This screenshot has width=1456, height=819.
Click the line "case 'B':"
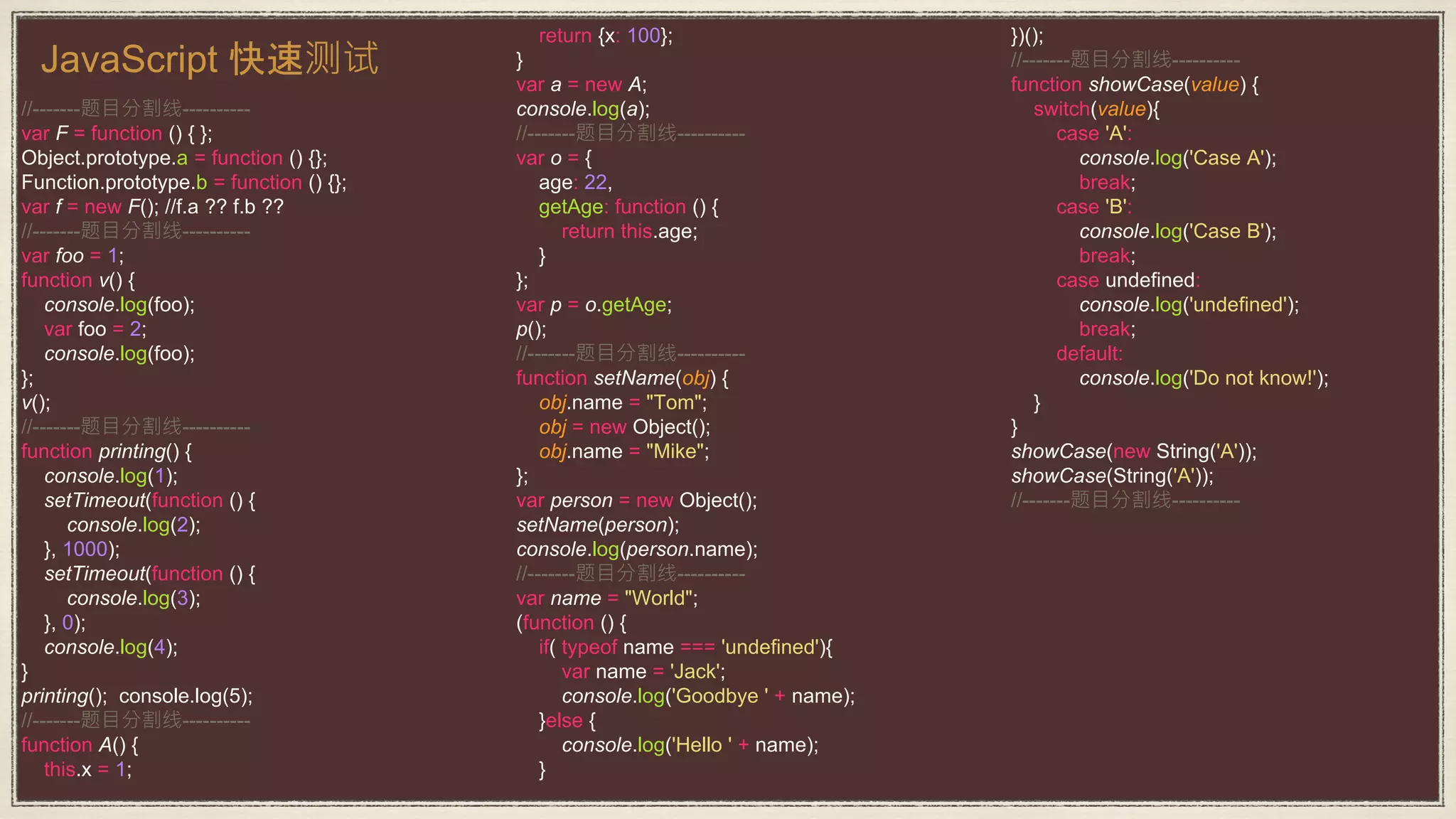(x=1094, y=207)
